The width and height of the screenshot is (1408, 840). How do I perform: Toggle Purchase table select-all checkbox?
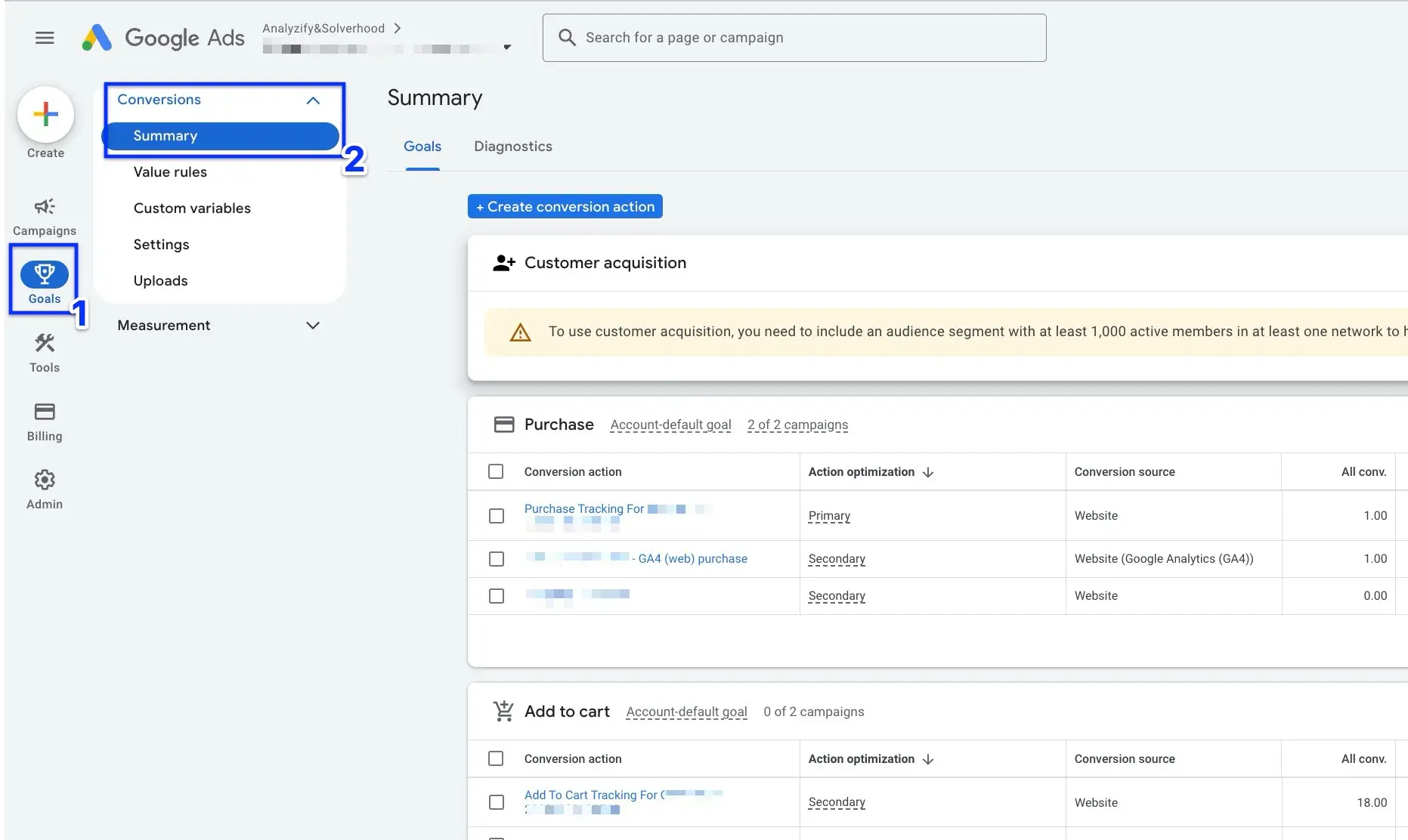[x=496, y=471]
